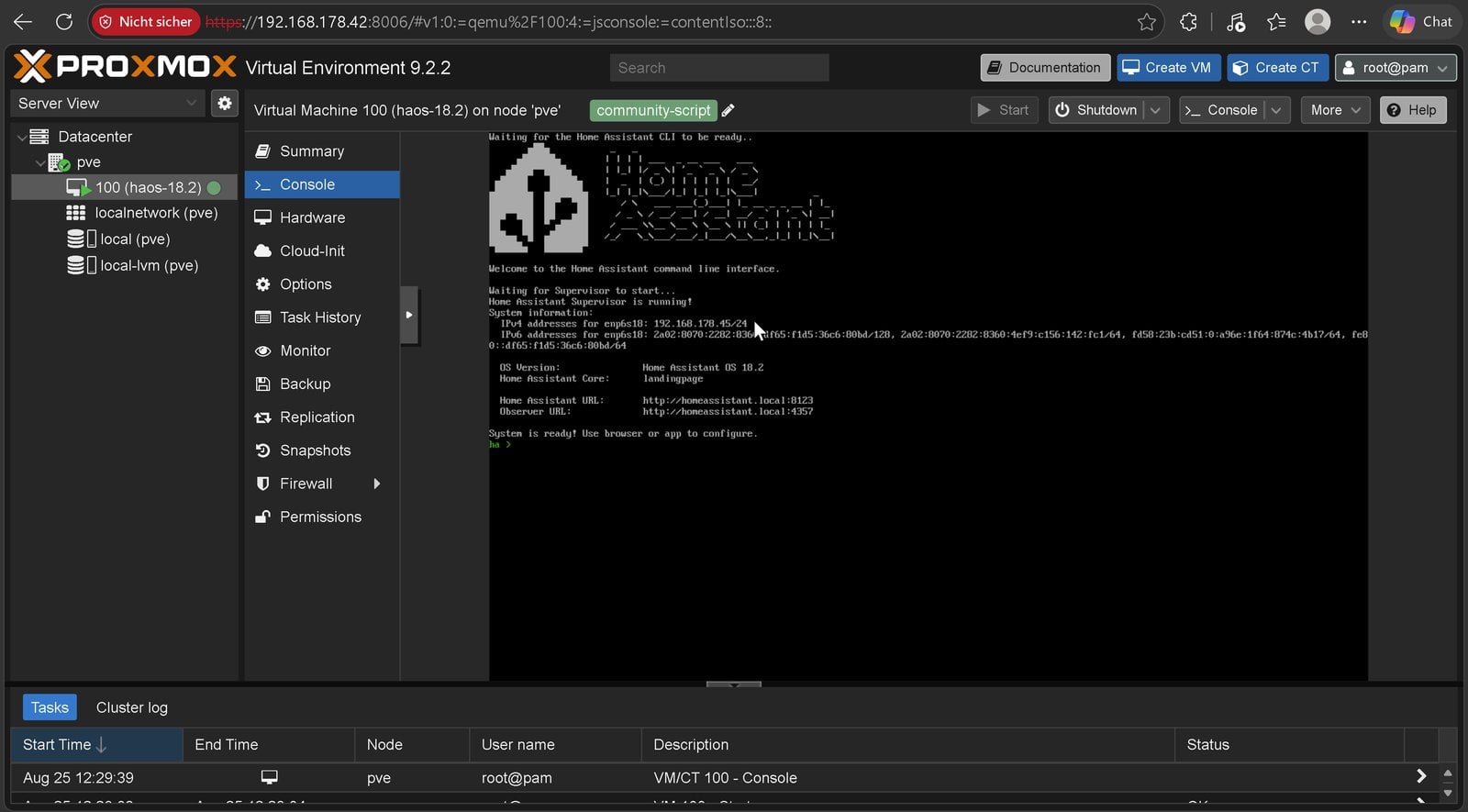The image size is (1468, 812).
Task: Open the Backup menu item
Action: click(x=322, y=384)
